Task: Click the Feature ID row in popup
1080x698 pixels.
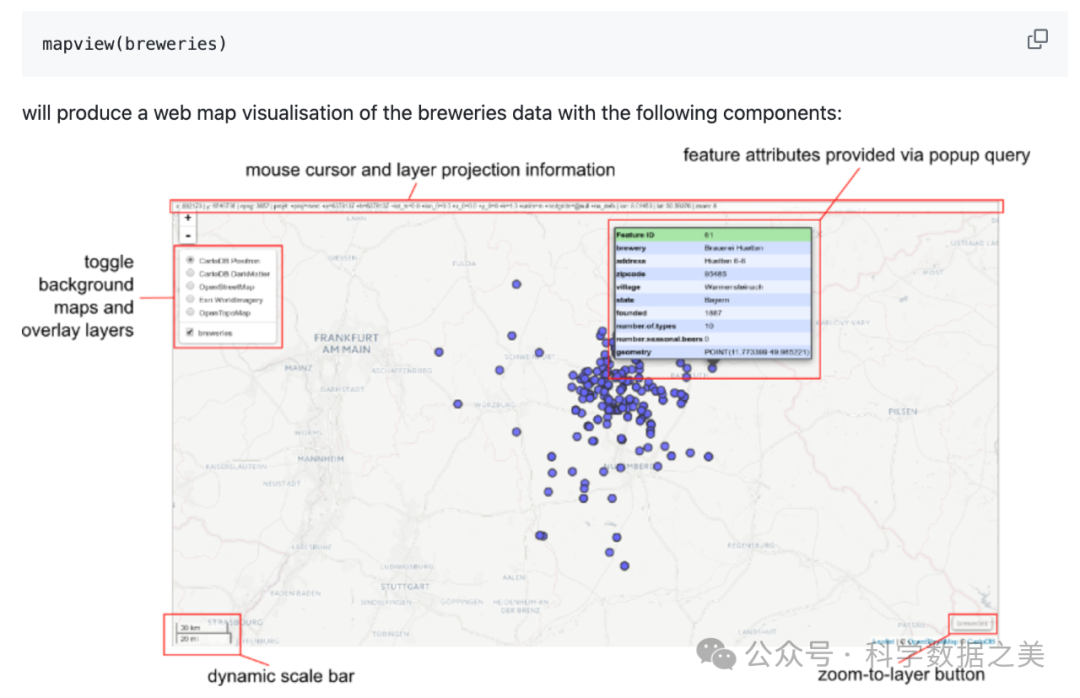Action: coord(712,235)
